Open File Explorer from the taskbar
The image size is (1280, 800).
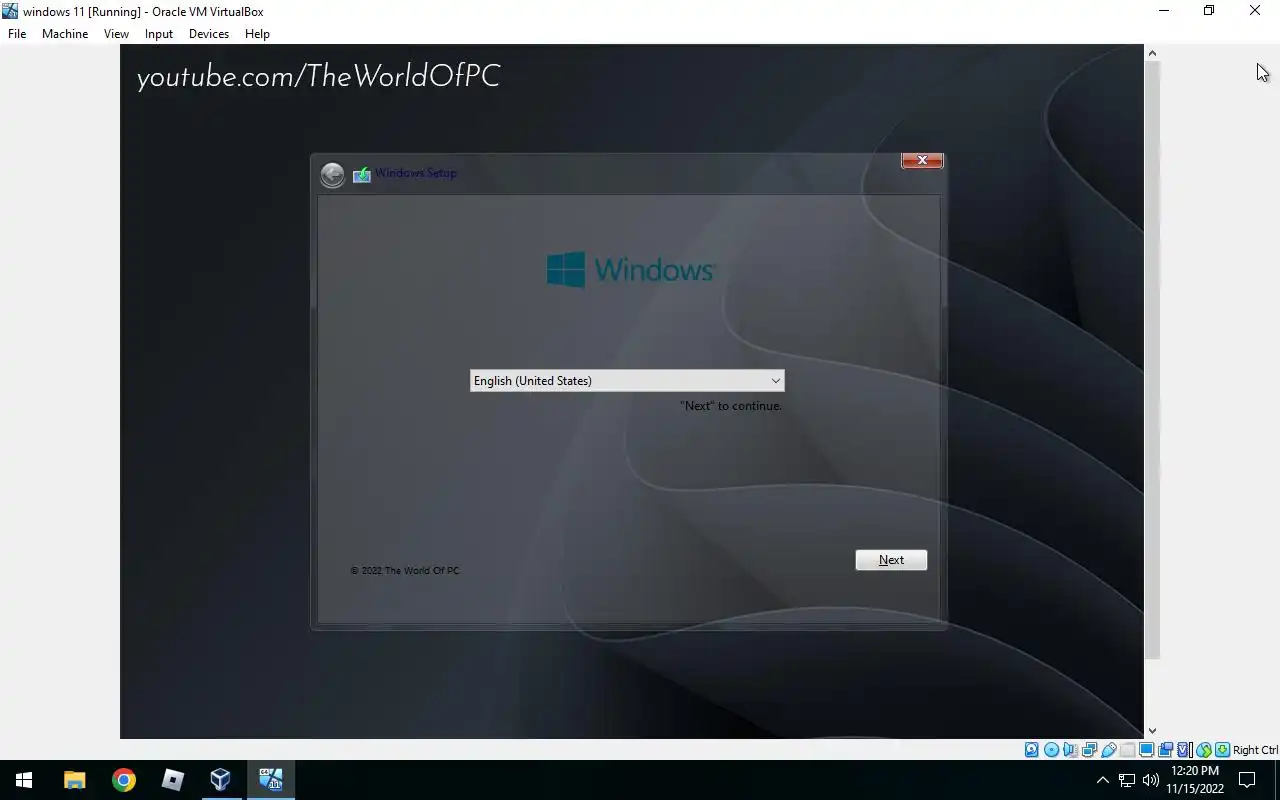75,780
